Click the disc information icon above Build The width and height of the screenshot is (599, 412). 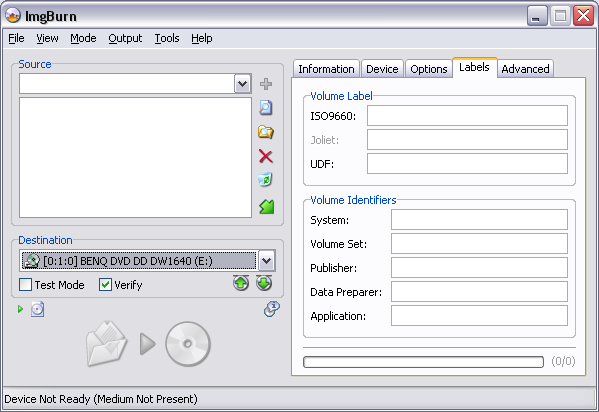pos(272,309)
